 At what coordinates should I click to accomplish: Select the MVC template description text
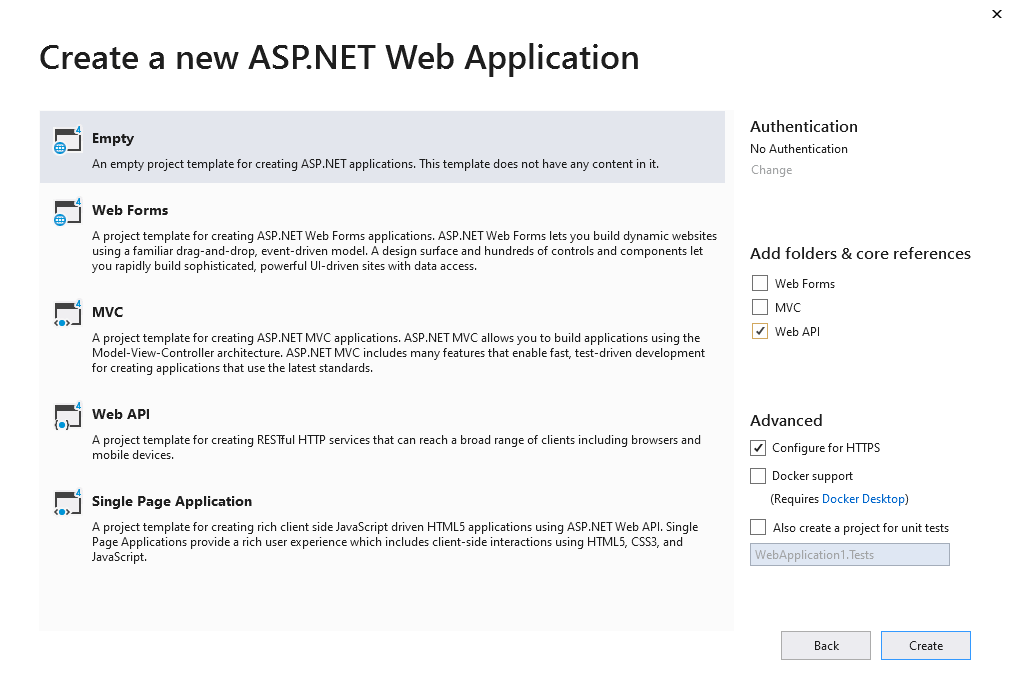click(x=398, y=353)
